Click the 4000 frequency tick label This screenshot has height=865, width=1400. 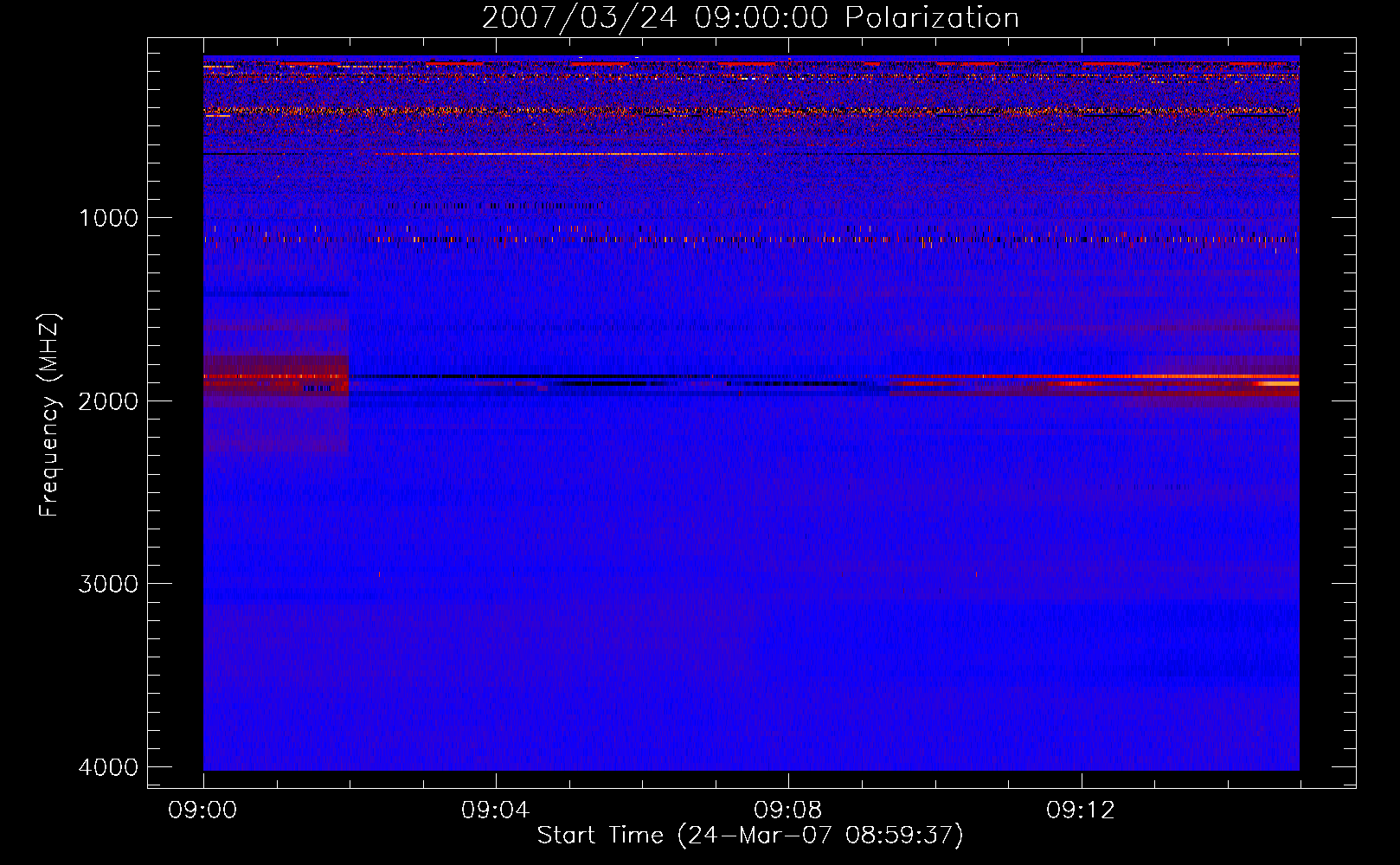(x=108, y=767)
